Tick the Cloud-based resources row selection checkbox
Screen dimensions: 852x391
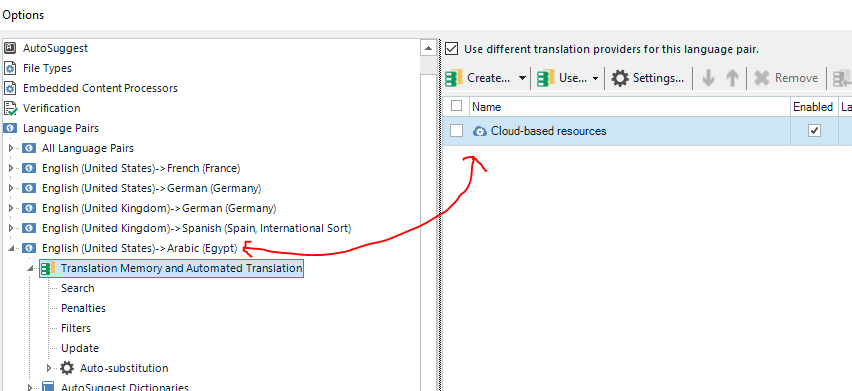457,131
